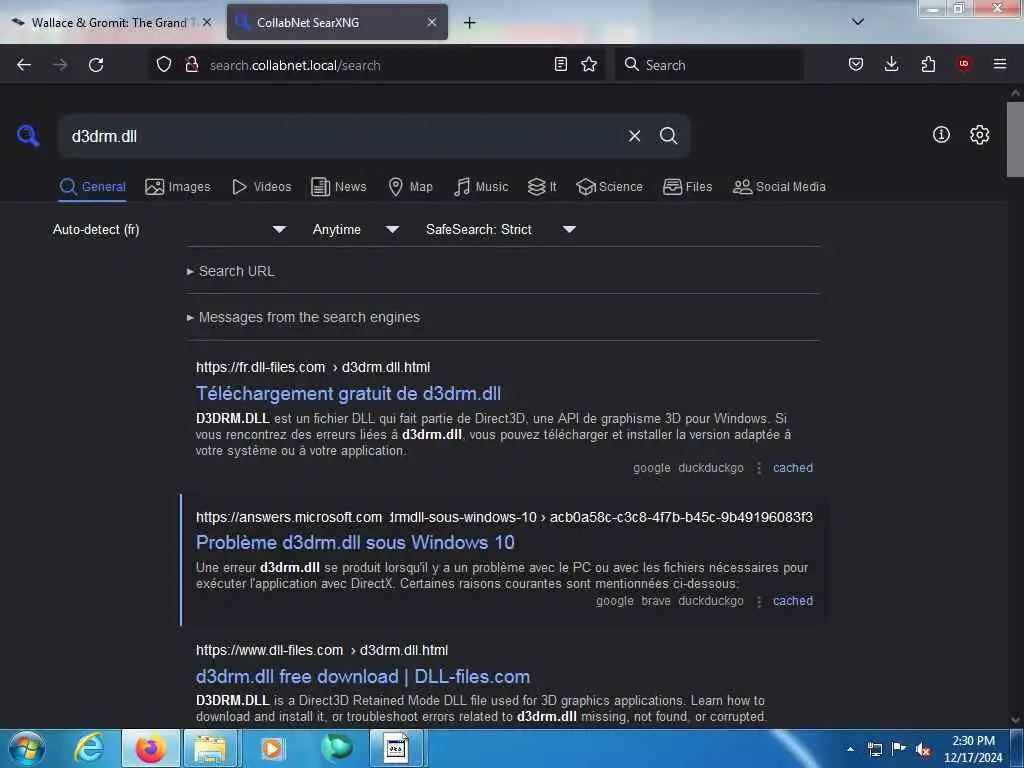Open the It category
Image resolution: width=1024 pixels, height=768 pixels.
[x=542, y=187]
